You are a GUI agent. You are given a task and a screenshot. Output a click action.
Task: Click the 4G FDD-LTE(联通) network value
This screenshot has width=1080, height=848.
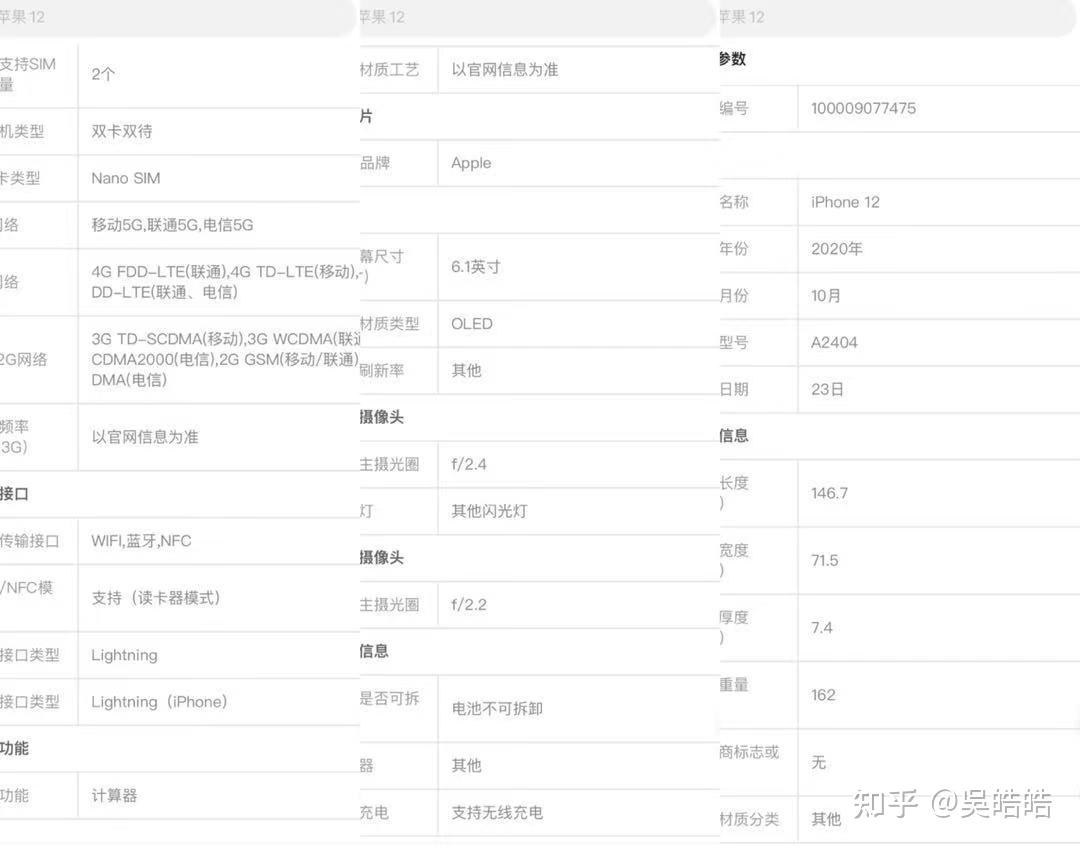click(x=225, y=282)
